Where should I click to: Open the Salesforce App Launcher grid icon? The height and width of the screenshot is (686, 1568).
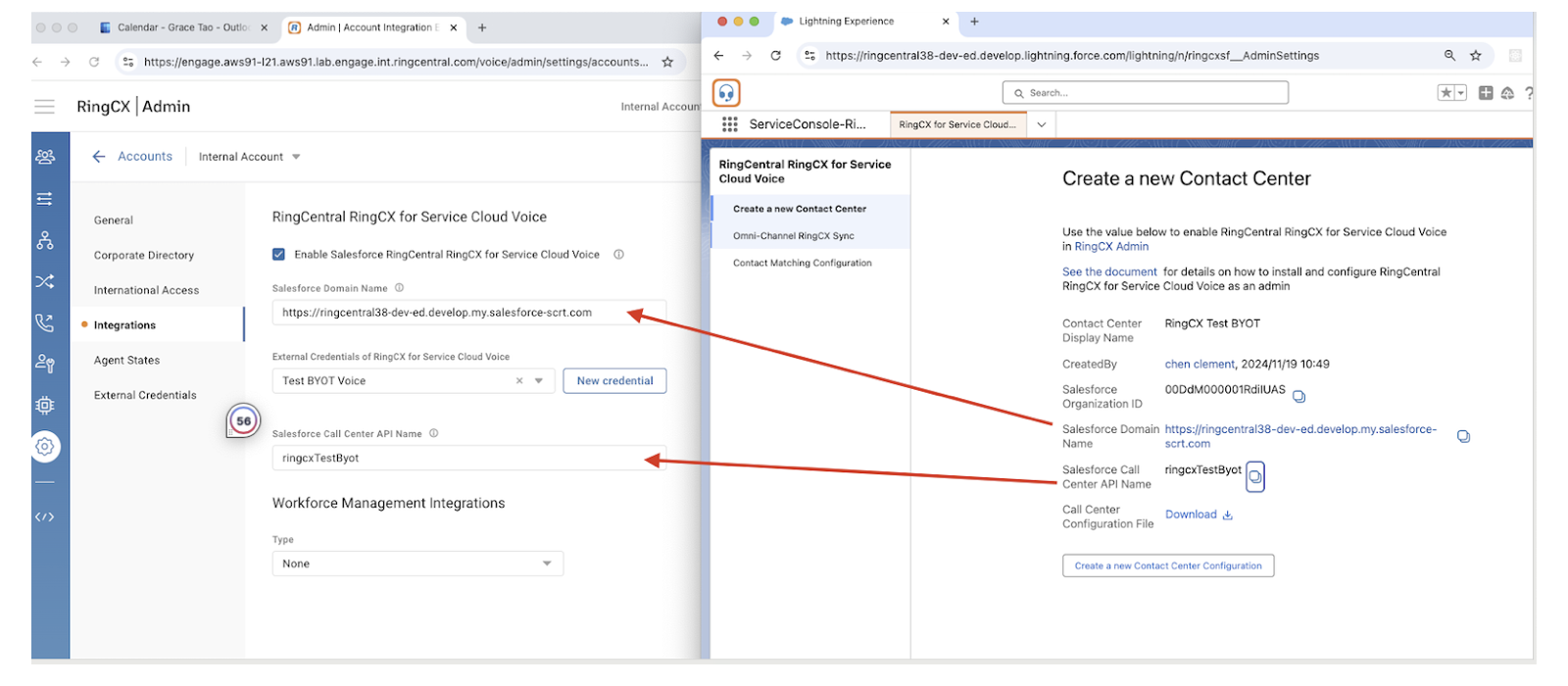729,124
